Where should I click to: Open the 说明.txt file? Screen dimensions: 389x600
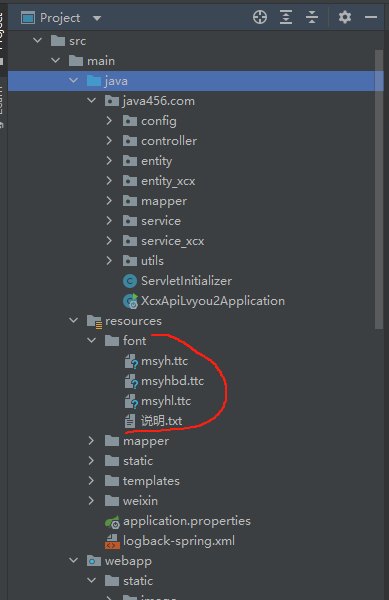click(161, 421)
